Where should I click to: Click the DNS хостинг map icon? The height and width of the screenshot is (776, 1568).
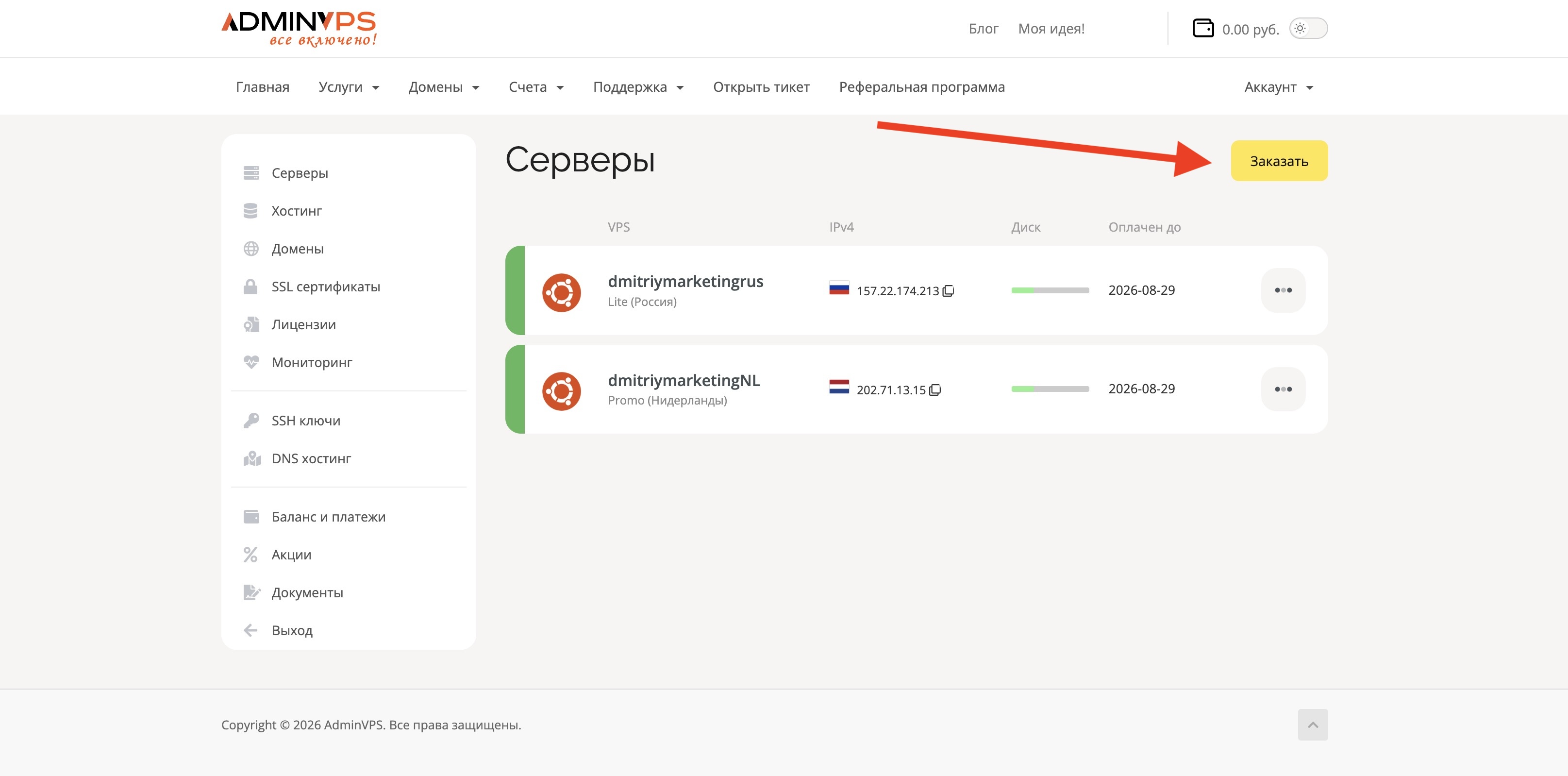point(252,459)
